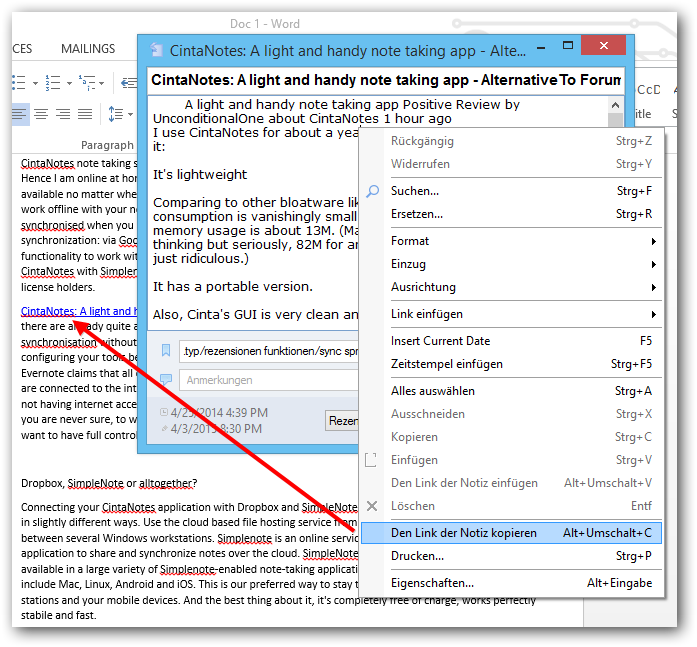The image size is (697, 647).
Task: Select Insert Current Date menu entry
Action: pos(511,341)
